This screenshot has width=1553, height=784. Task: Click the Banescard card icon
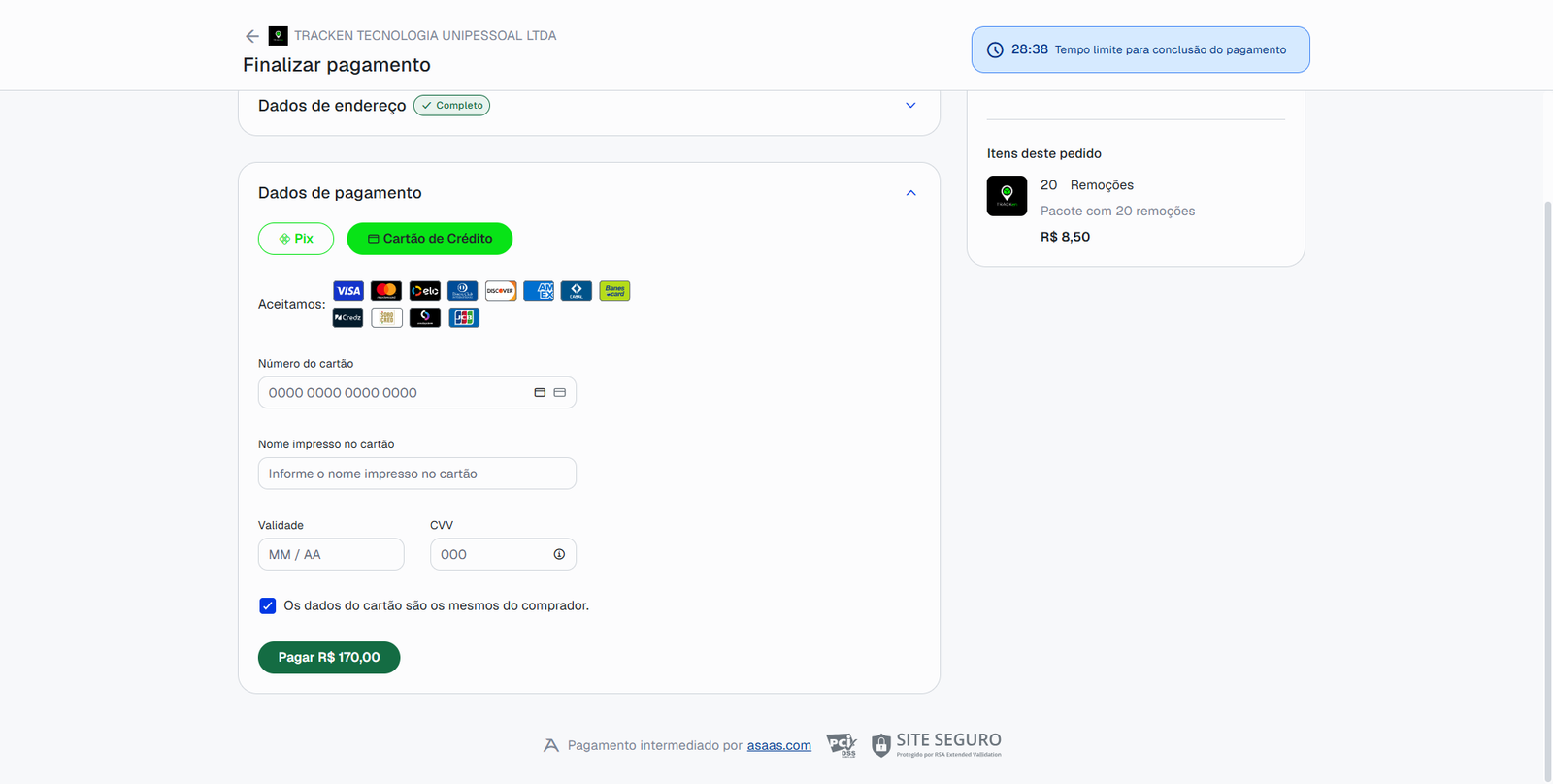(x=614, y=291)
